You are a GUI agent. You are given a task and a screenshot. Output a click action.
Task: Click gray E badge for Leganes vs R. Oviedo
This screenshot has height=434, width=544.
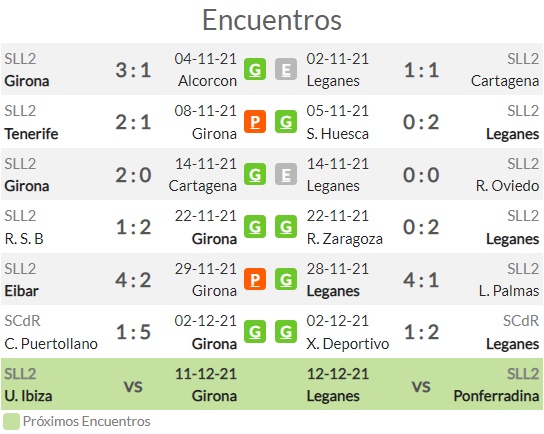[286, 174]
